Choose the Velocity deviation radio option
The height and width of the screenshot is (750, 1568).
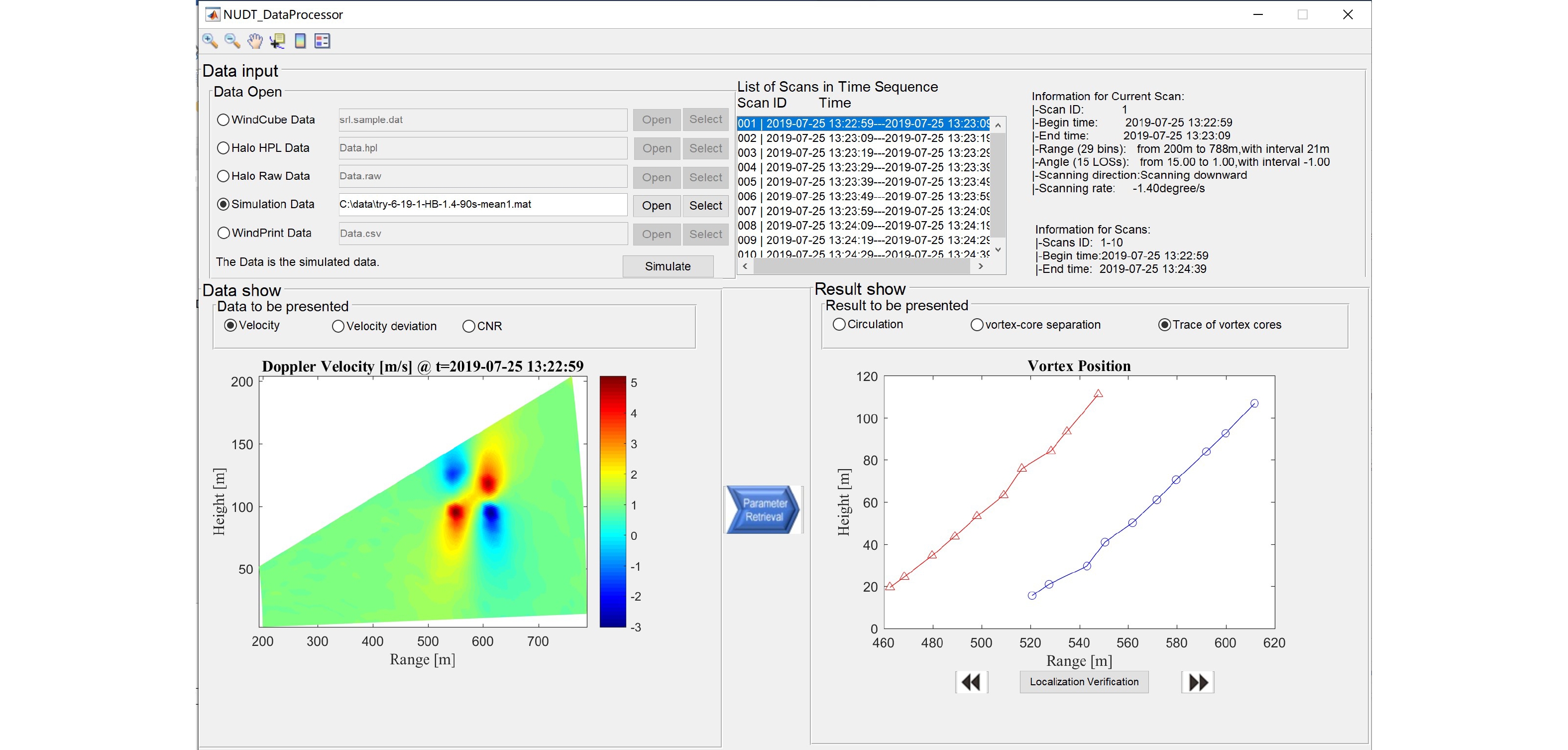click(x=338, y=326)
